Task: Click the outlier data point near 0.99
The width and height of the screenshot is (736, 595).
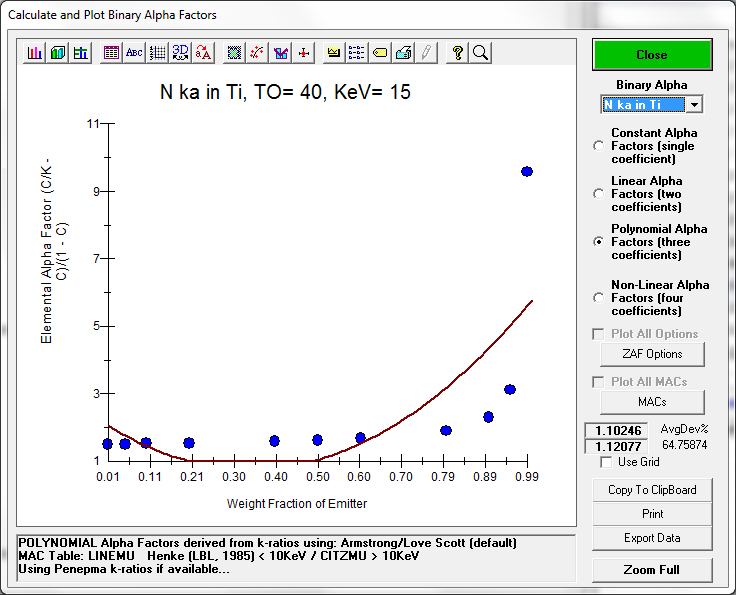Action: [527, 172]
